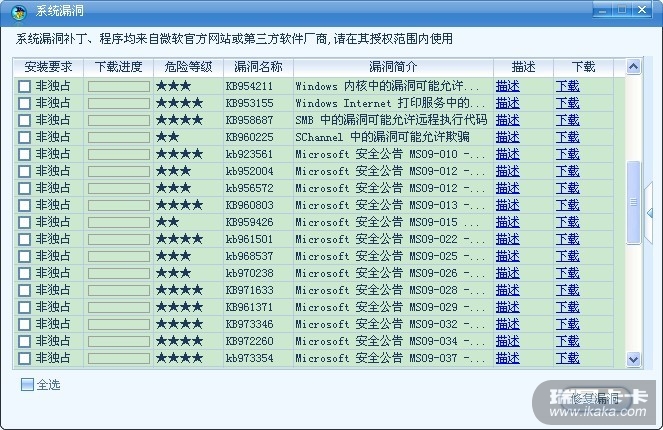
Task: Click the two-star rating of KB960225
Action: click(167, 137)
